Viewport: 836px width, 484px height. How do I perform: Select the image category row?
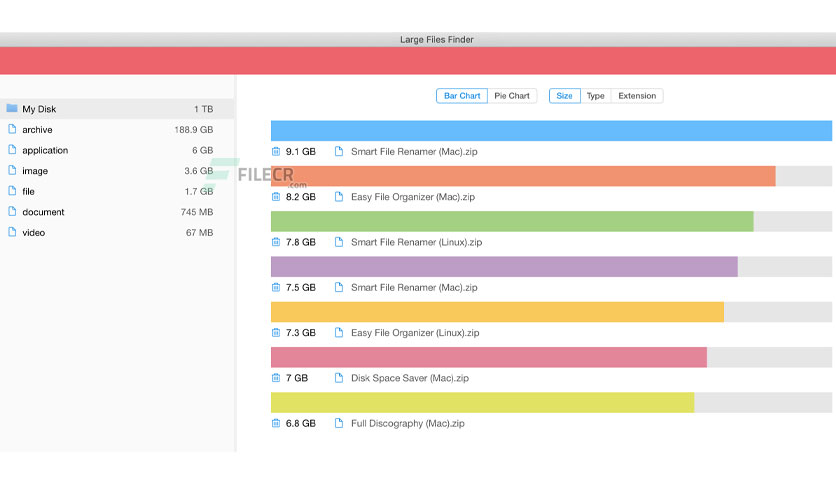[117, 171]
